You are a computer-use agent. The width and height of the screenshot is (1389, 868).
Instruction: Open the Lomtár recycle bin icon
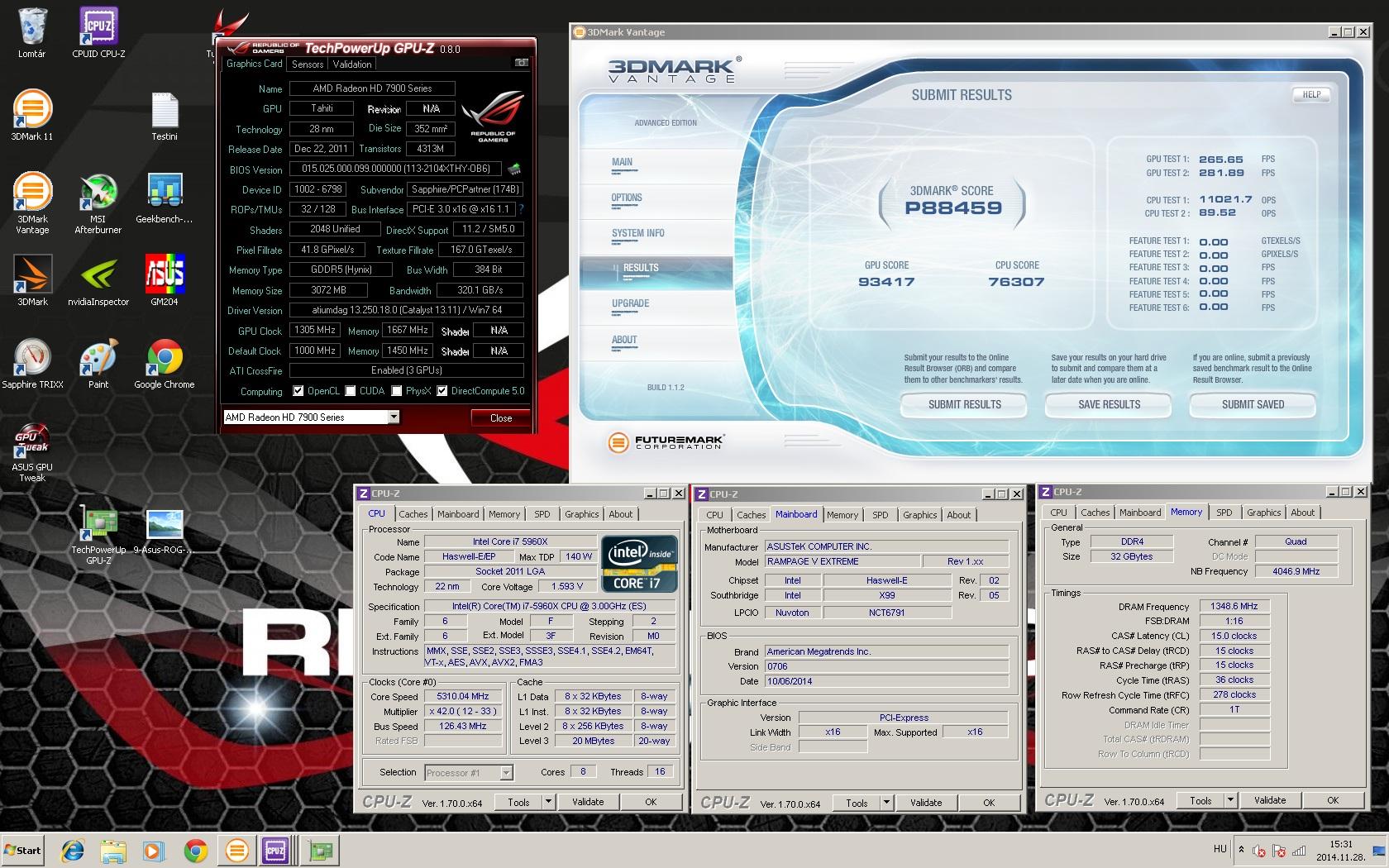32,33
